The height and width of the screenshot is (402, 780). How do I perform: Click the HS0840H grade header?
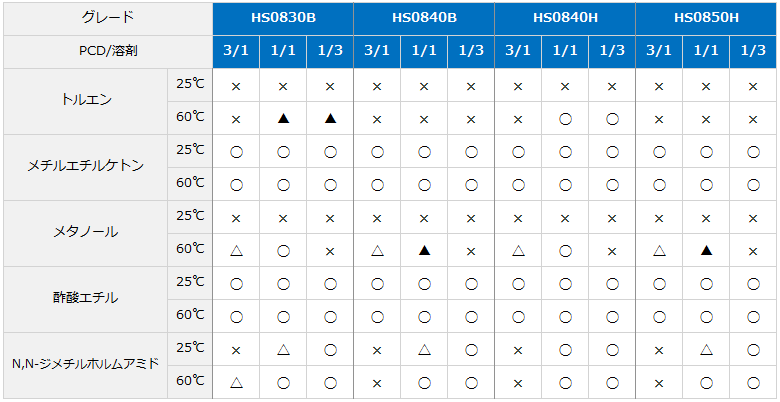tap(565, 18)
